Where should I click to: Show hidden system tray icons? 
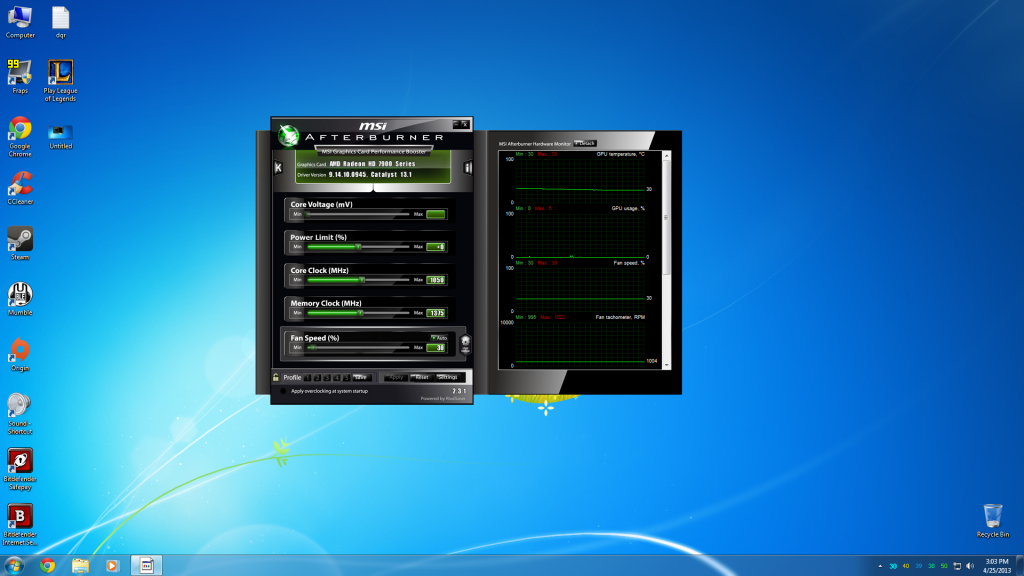point(880,566)
